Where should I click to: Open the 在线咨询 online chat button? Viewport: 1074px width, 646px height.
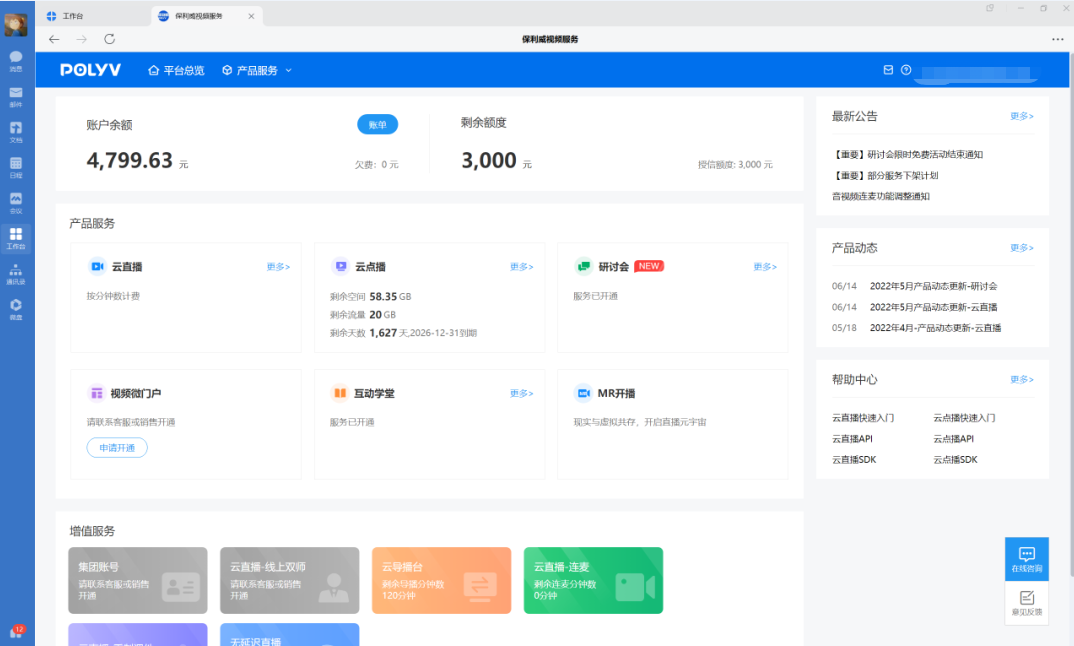[1026, 558]
